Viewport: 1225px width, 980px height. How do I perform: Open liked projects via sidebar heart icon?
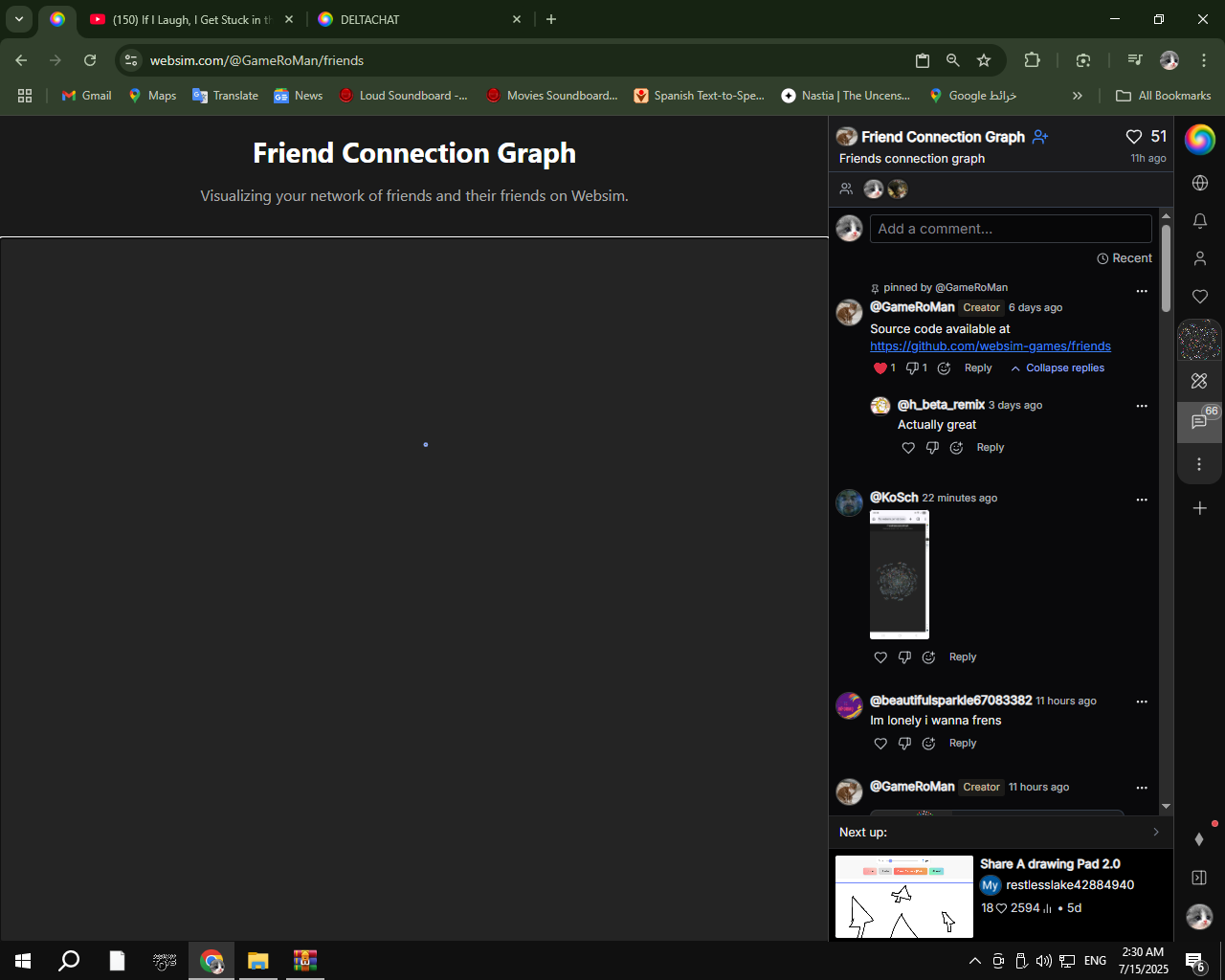coord(1199,296)
